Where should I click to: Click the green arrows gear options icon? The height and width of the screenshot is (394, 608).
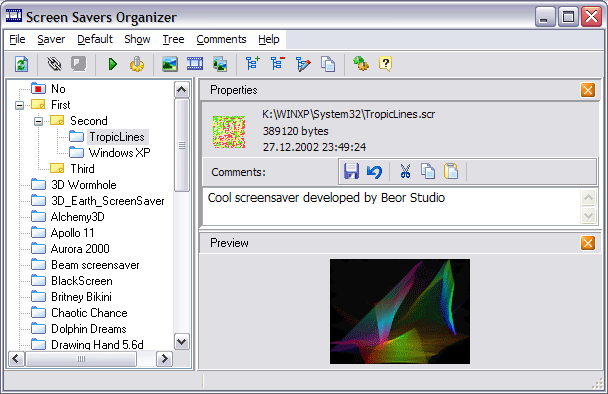click(x=361, y=64)
